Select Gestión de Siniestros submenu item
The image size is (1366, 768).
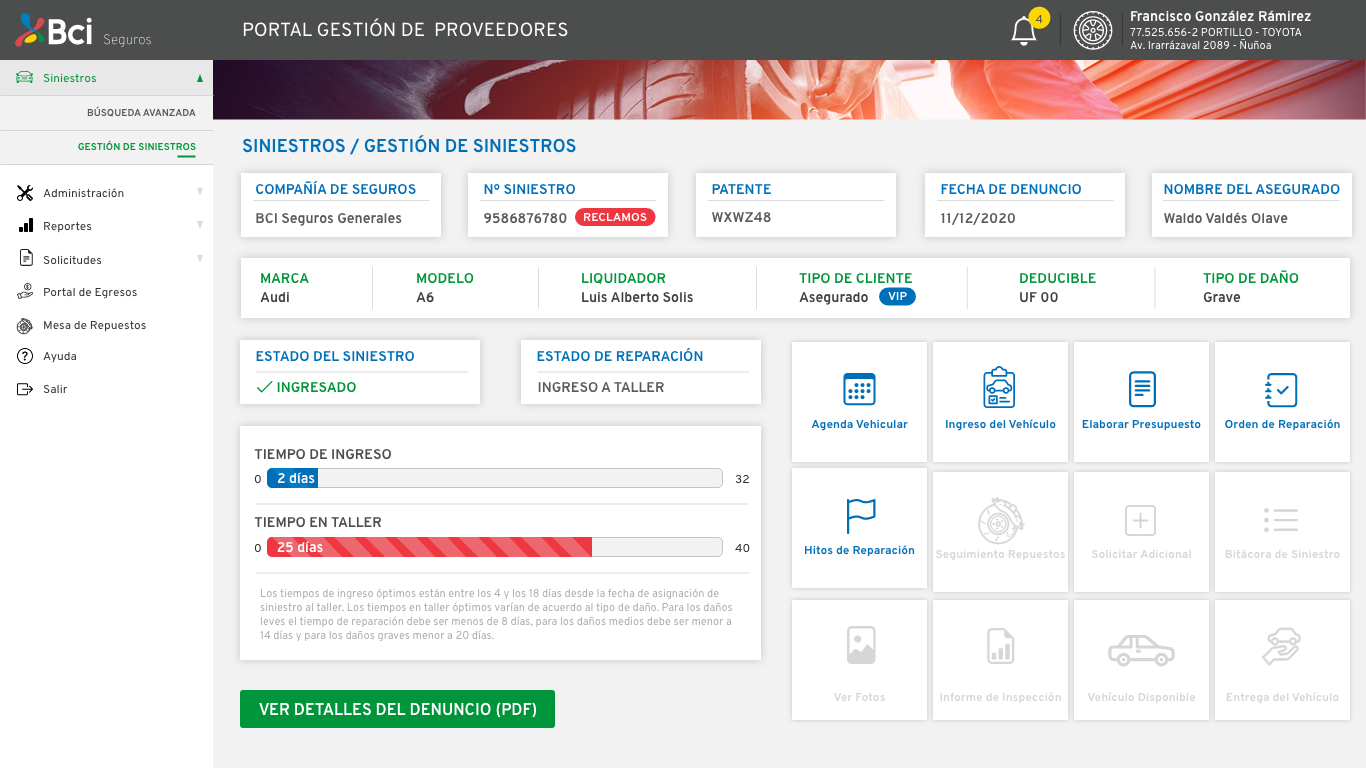pos(137,147)
